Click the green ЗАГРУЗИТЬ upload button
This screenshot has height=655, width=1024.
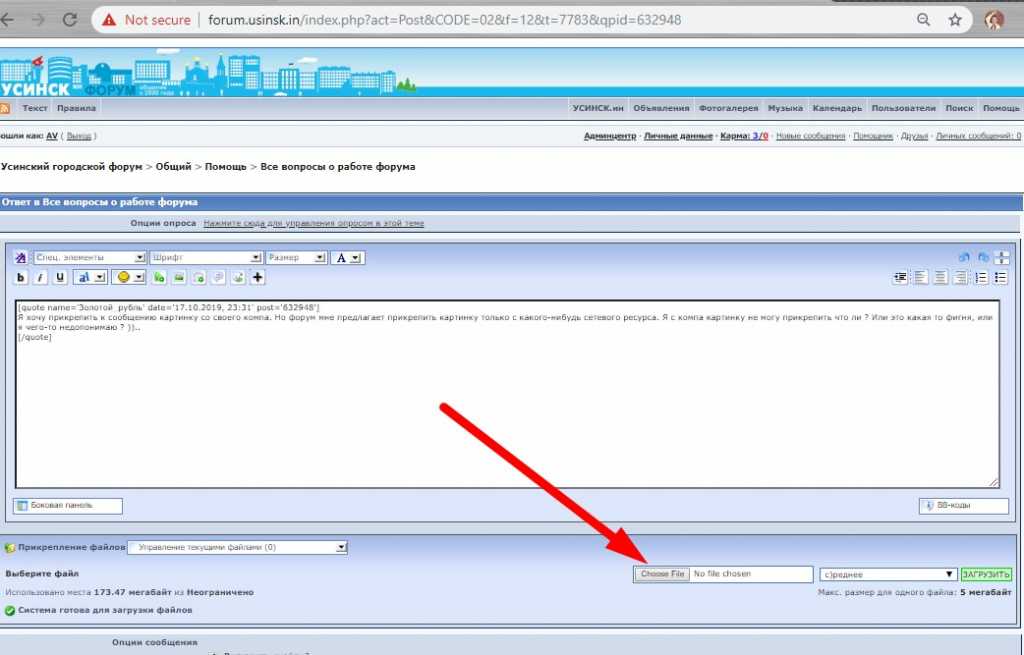point(986,574)
